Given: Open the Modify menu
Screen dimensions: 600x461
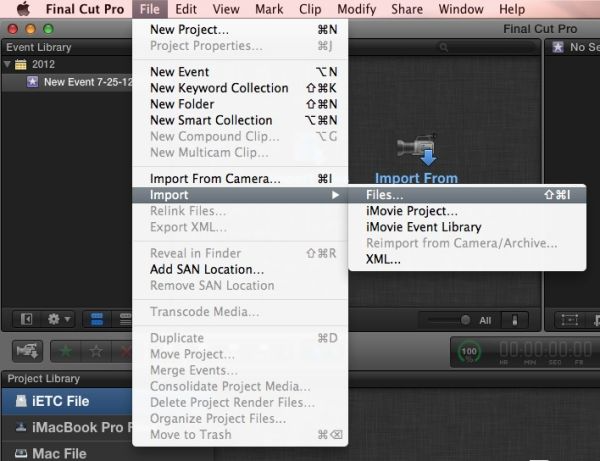Looking at the screenshot, I should (357, 9).
